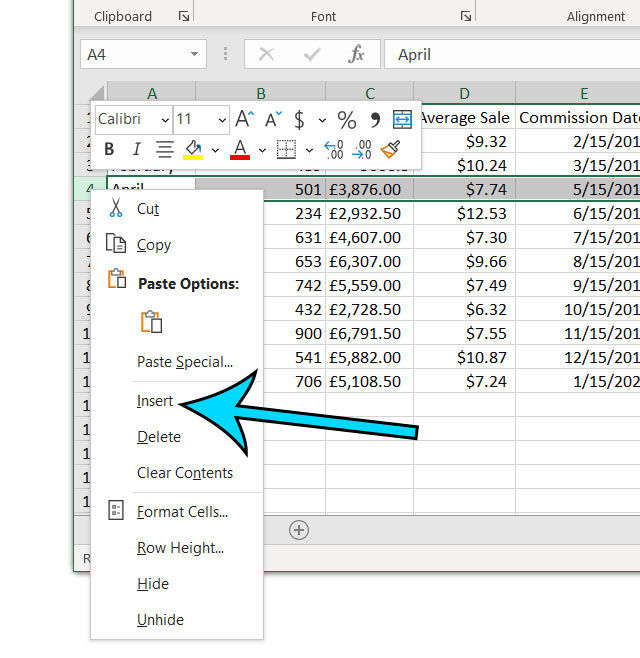Select column B header
Viewport: 640px width, 658px height.
click(261, 93)
